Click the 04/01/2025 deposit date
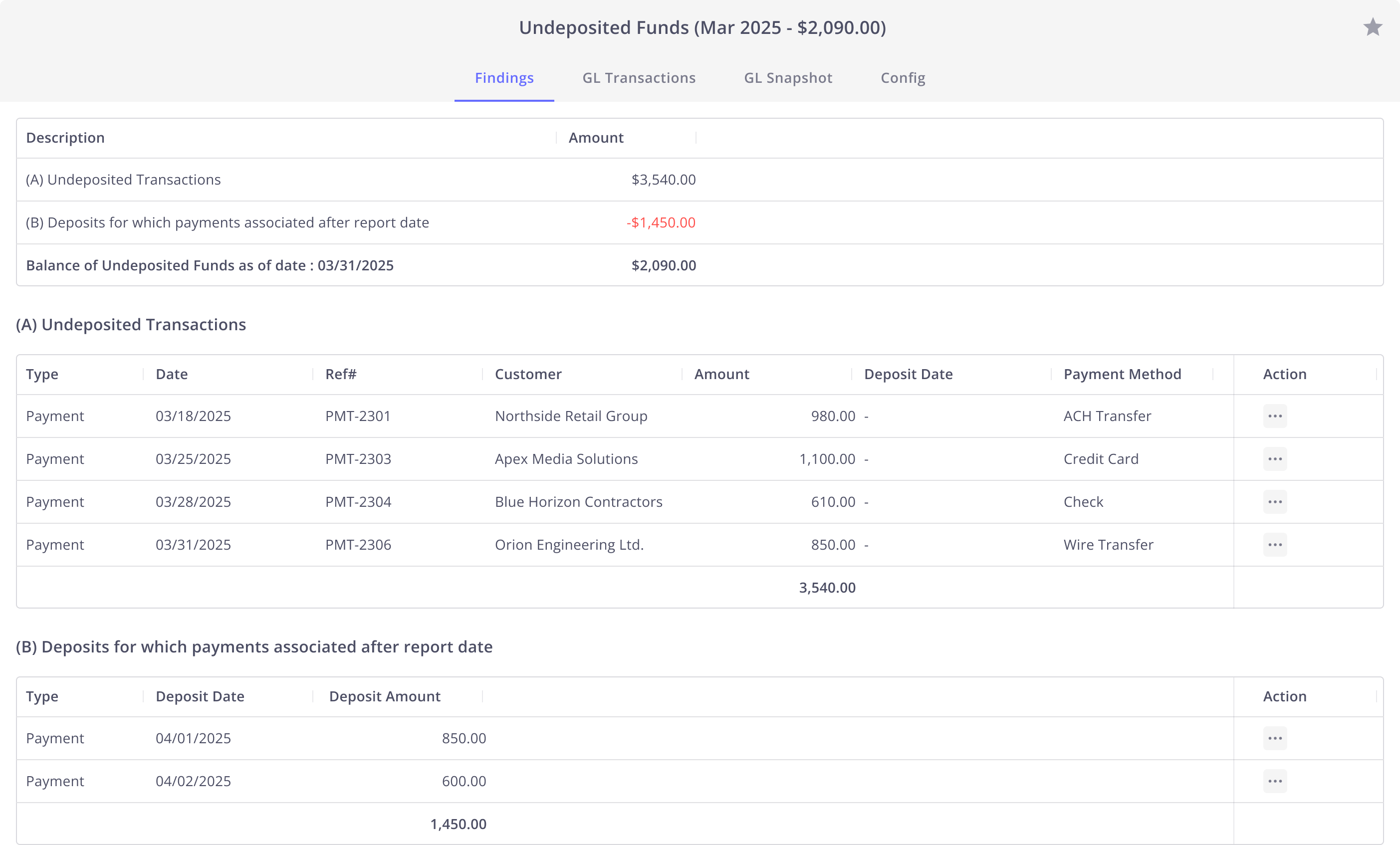This screenshot has width=1400, height=845. click(x=193, y=738)
